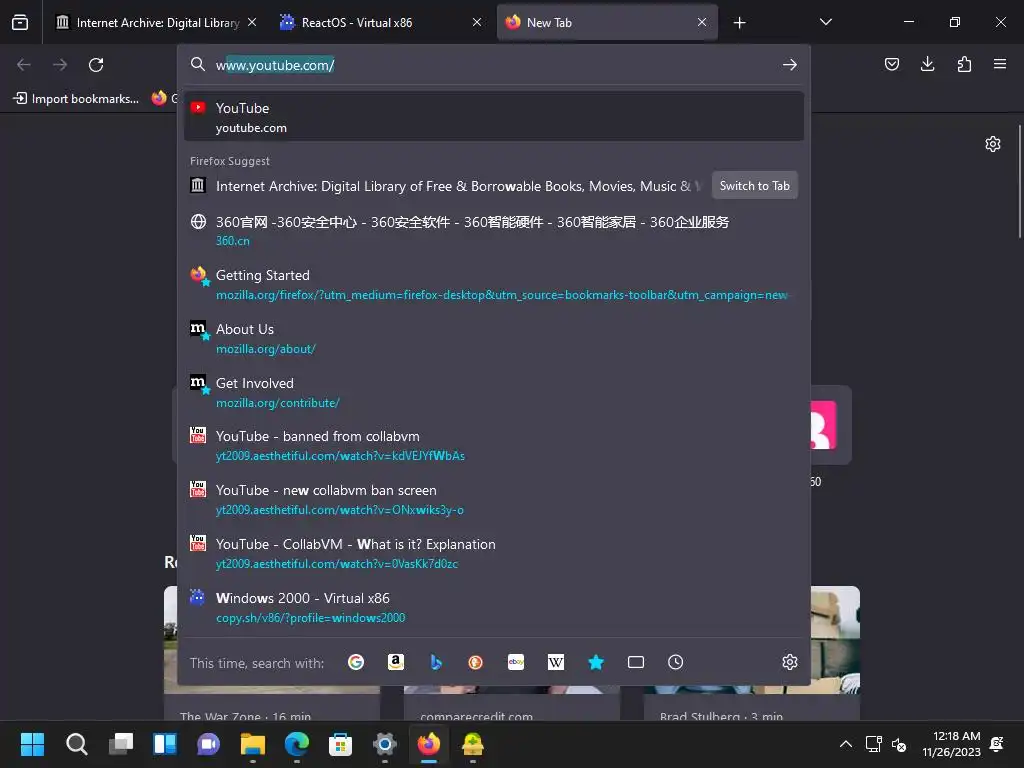Reload the current page
Screen dimensions: 1024x768
[x=96, y=65]
